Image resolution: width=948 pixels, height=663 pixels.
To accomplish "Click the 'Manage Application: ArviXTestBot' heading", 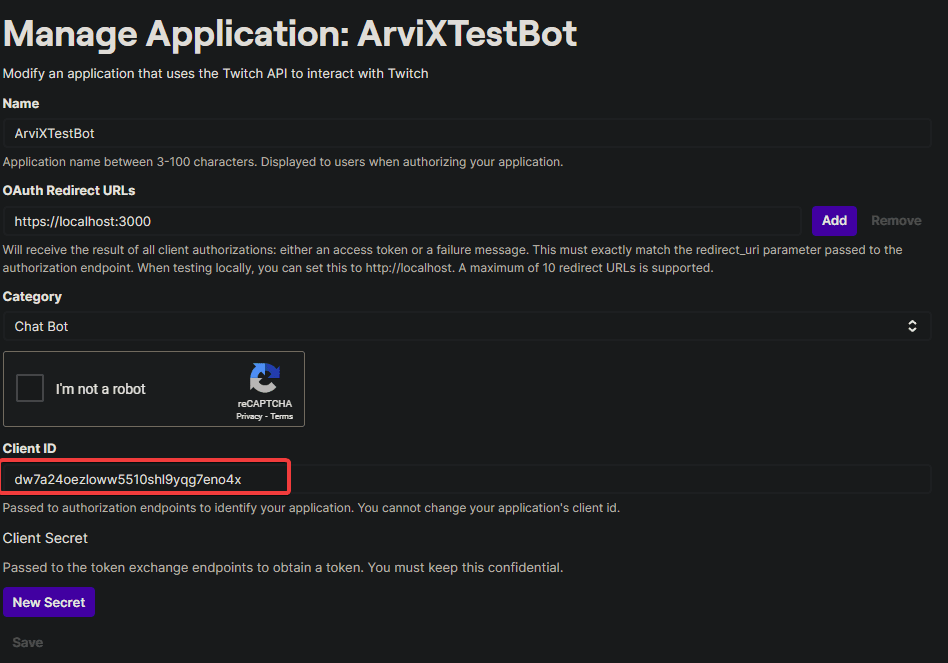I will click(290, 33).
